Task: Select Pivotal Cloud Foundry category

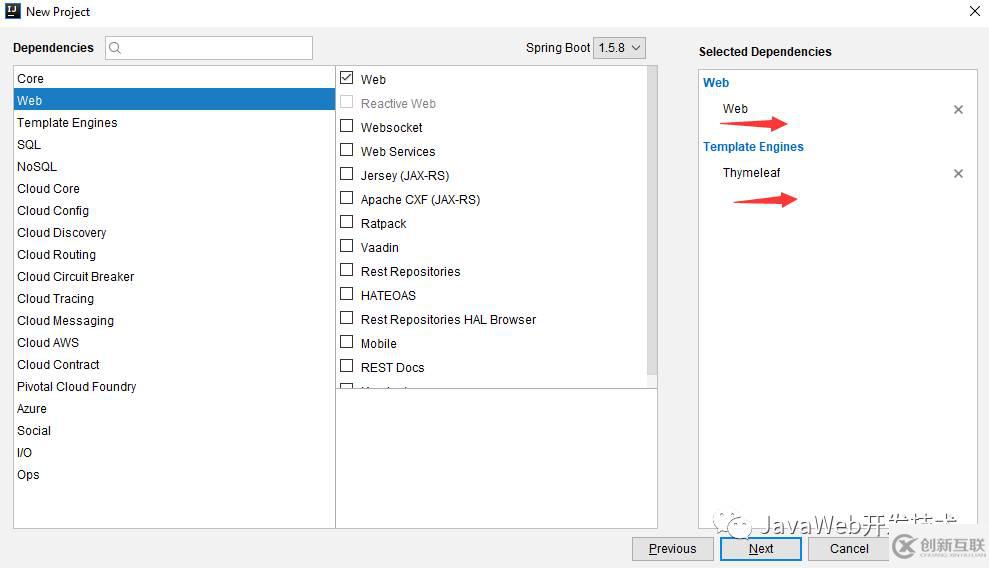Action: click(174, 387)
